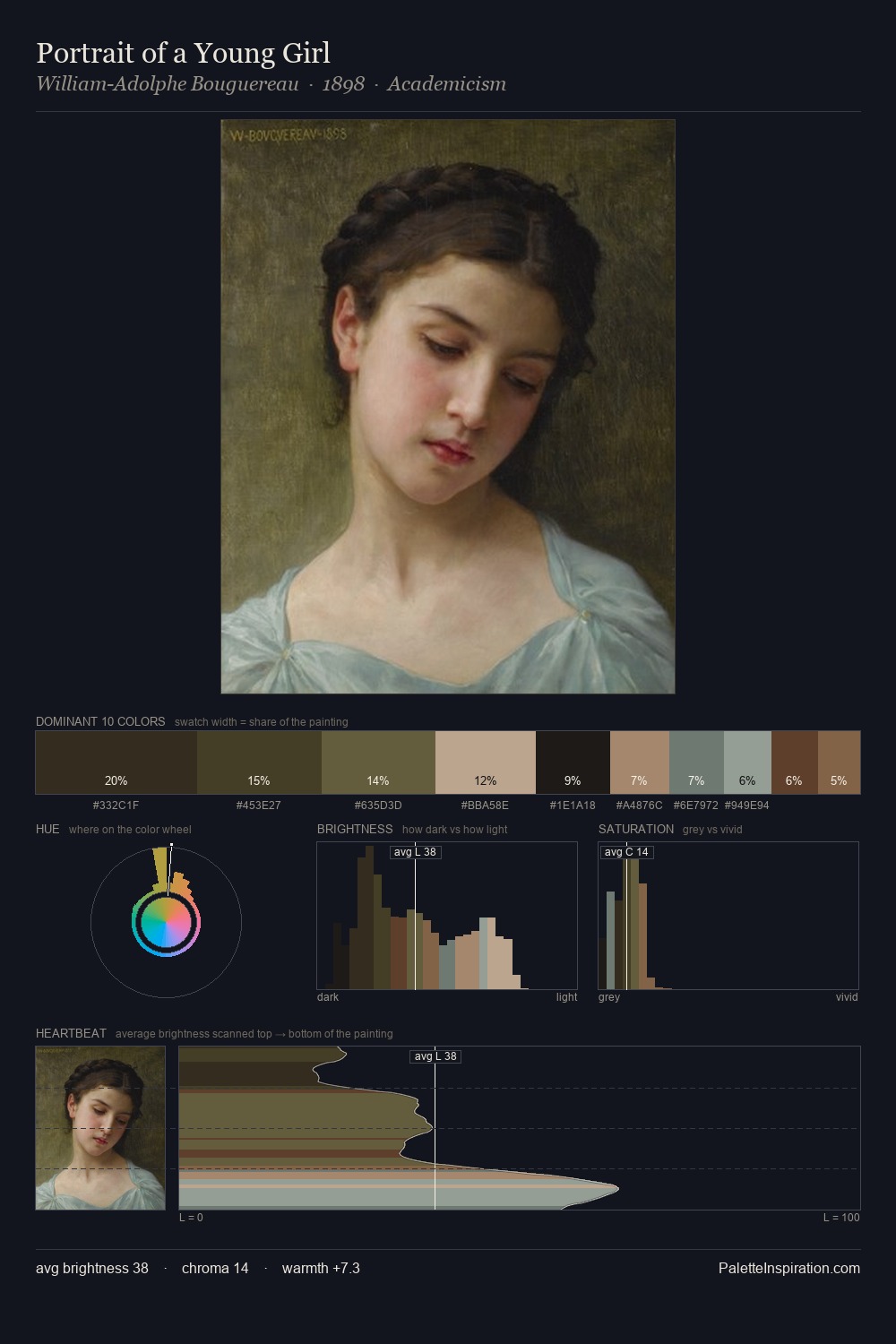This screenshot has height=1344, width=896.
Task: Click artist name 'William-Adolphe Bouguereau'
Action: 168,84
